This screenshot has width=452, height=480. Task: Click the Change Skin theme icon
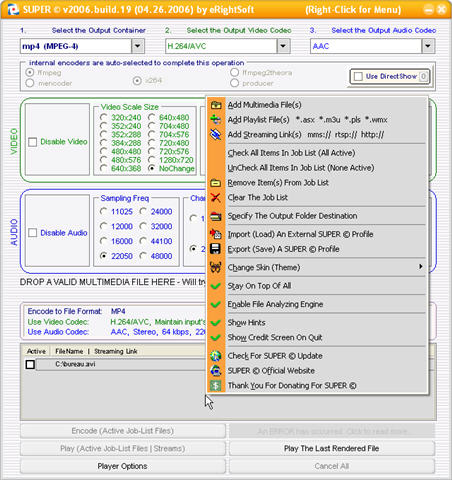tap(216, 267)
